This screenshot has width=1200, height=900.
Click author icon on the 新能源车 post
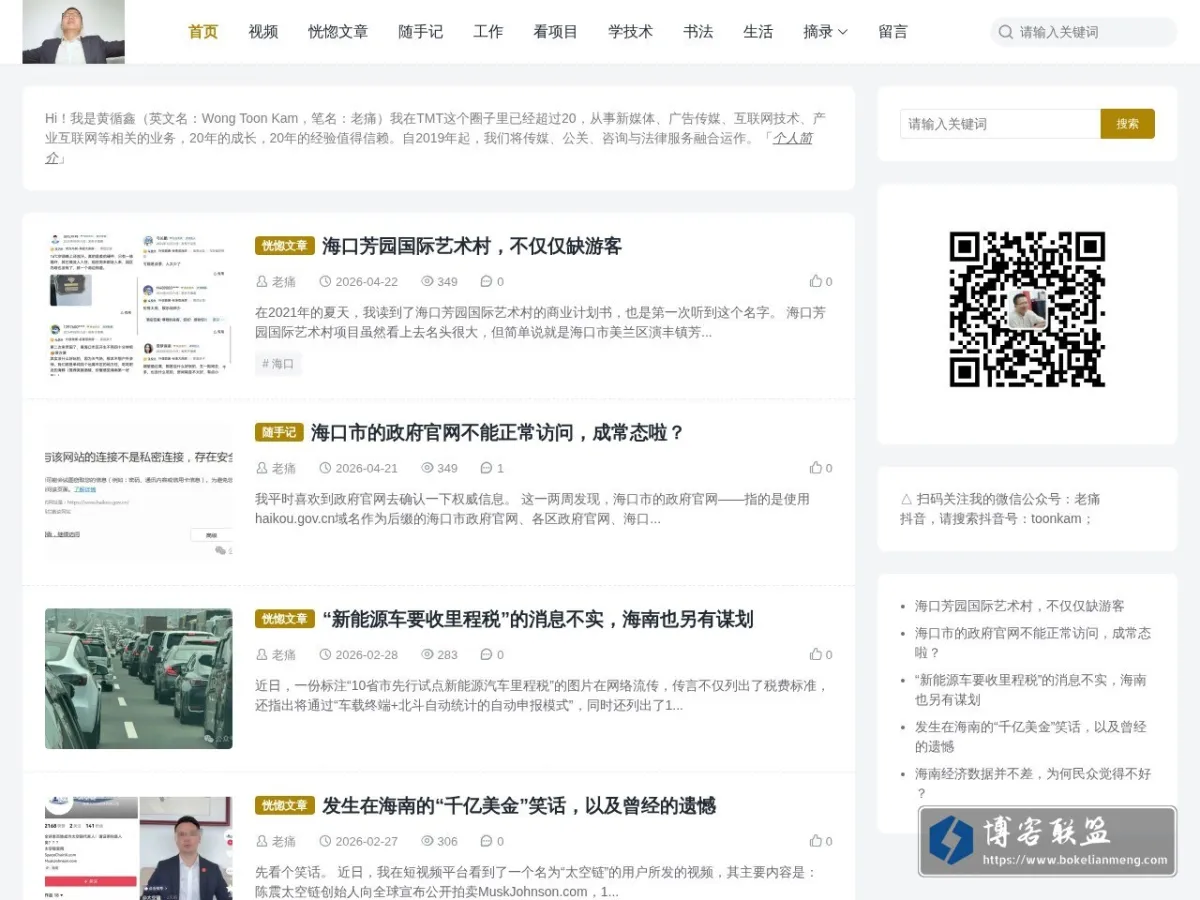pos(262,655)
